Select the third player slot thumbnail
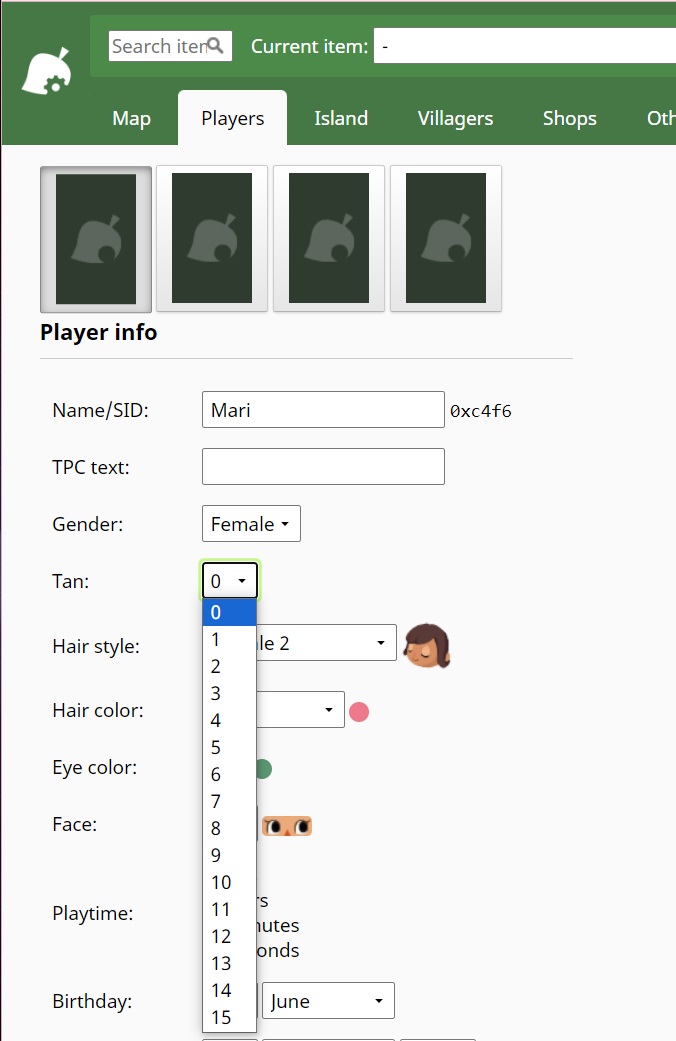676x1041 pixels. pyautogui.click(x=329, y=239)
